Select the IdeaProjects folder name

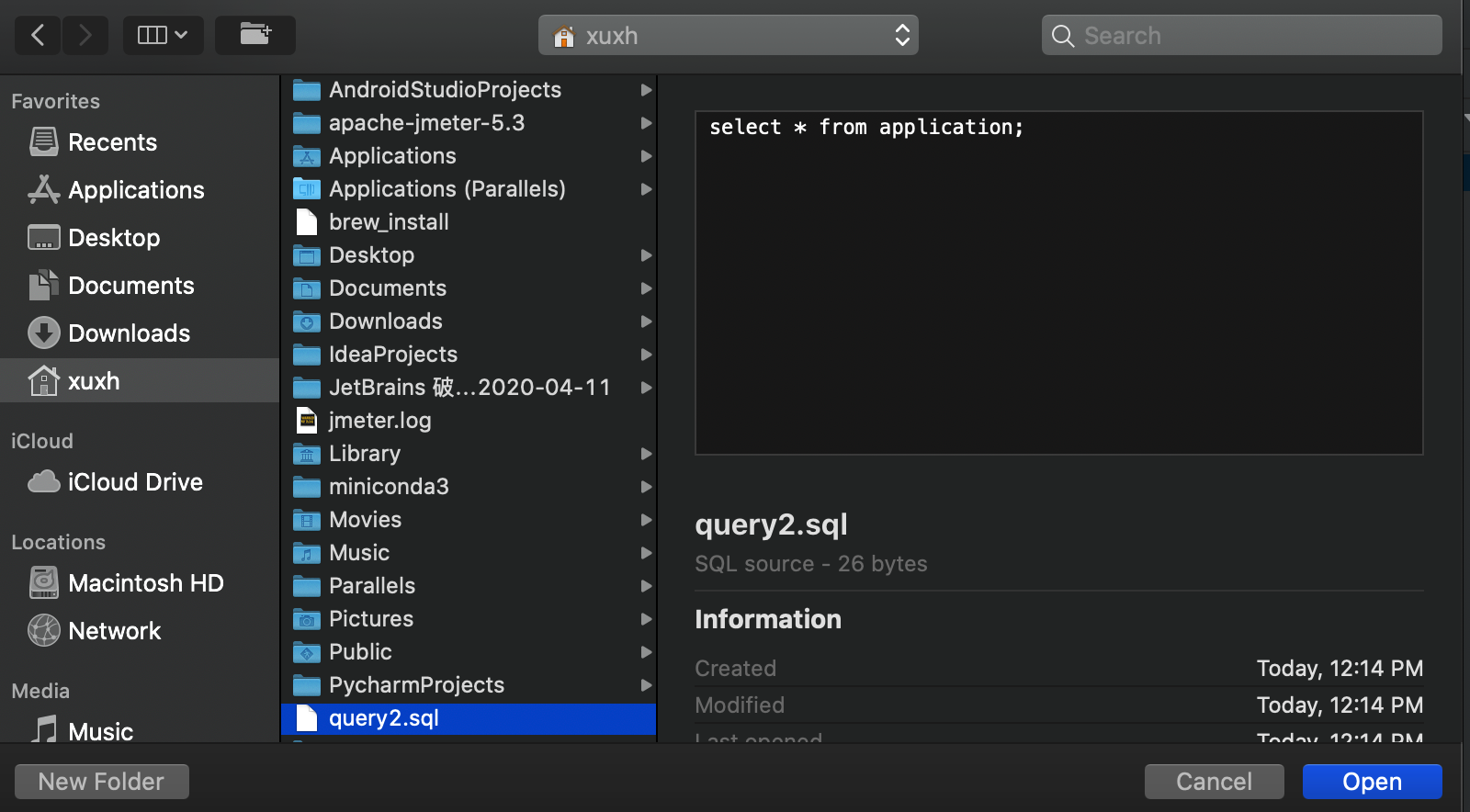393,355
